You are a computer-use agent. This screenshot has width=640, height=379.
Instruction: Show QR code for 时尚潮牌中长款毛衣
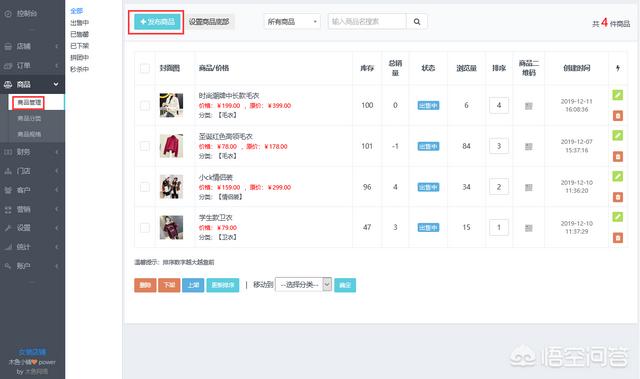(x=529, y=106)
